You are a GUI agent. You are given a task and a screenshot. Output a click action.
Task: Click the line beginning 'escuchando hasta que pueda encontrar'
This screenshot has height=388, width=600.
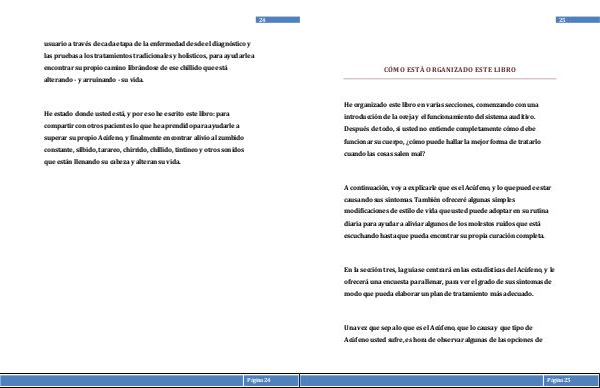(444, 236)
